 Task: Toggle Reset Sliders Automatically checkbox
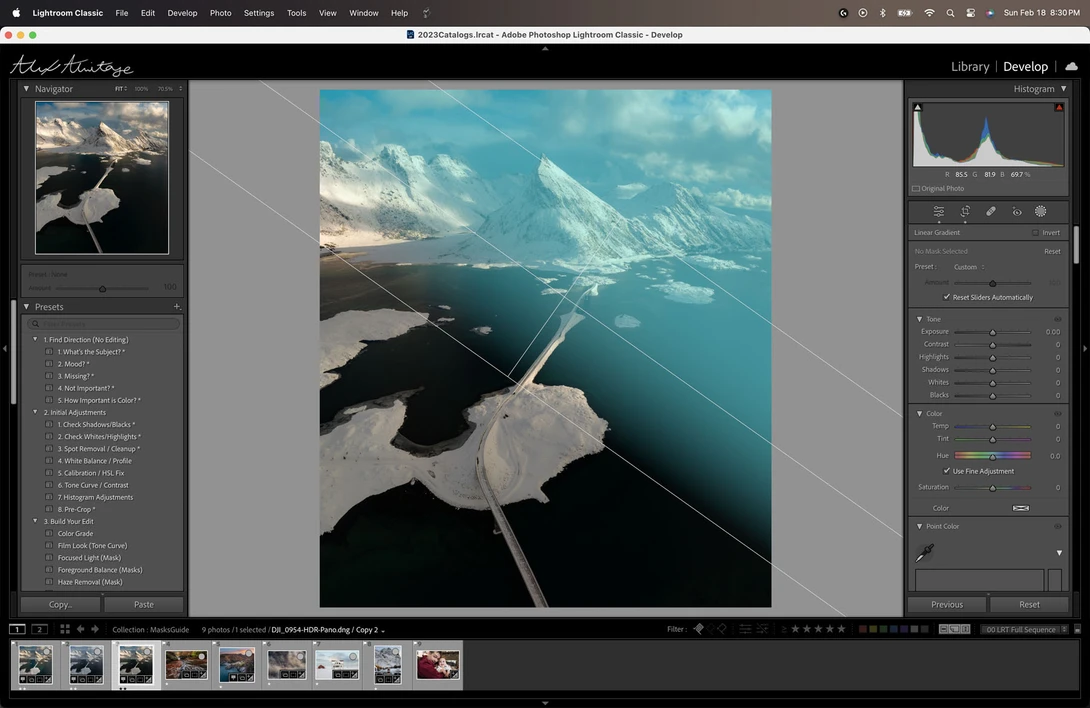(947, 297)
